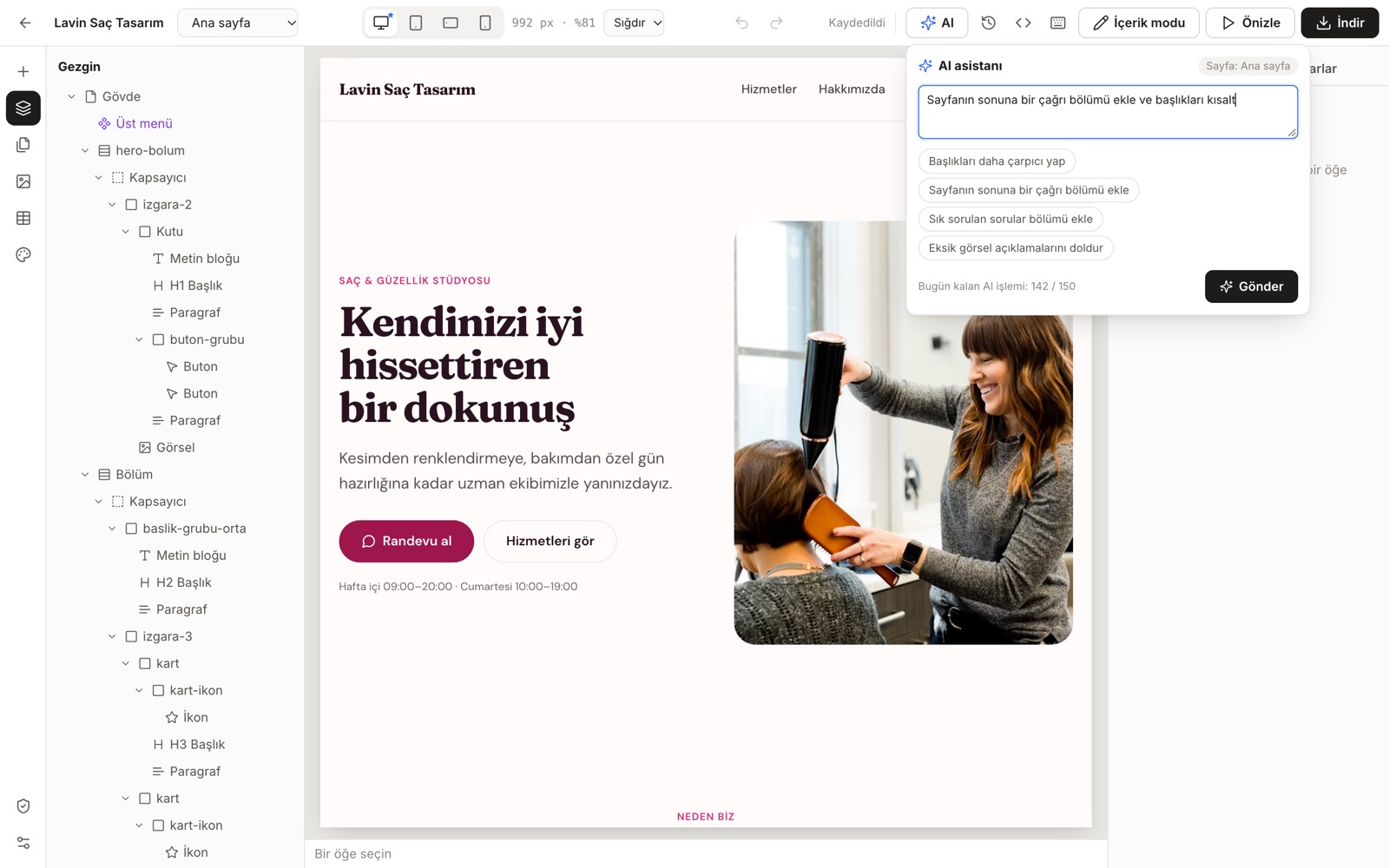Choose suggestion Başlıkları daha çarpıcı yap
1389x868 pixels.
point(997,161)
